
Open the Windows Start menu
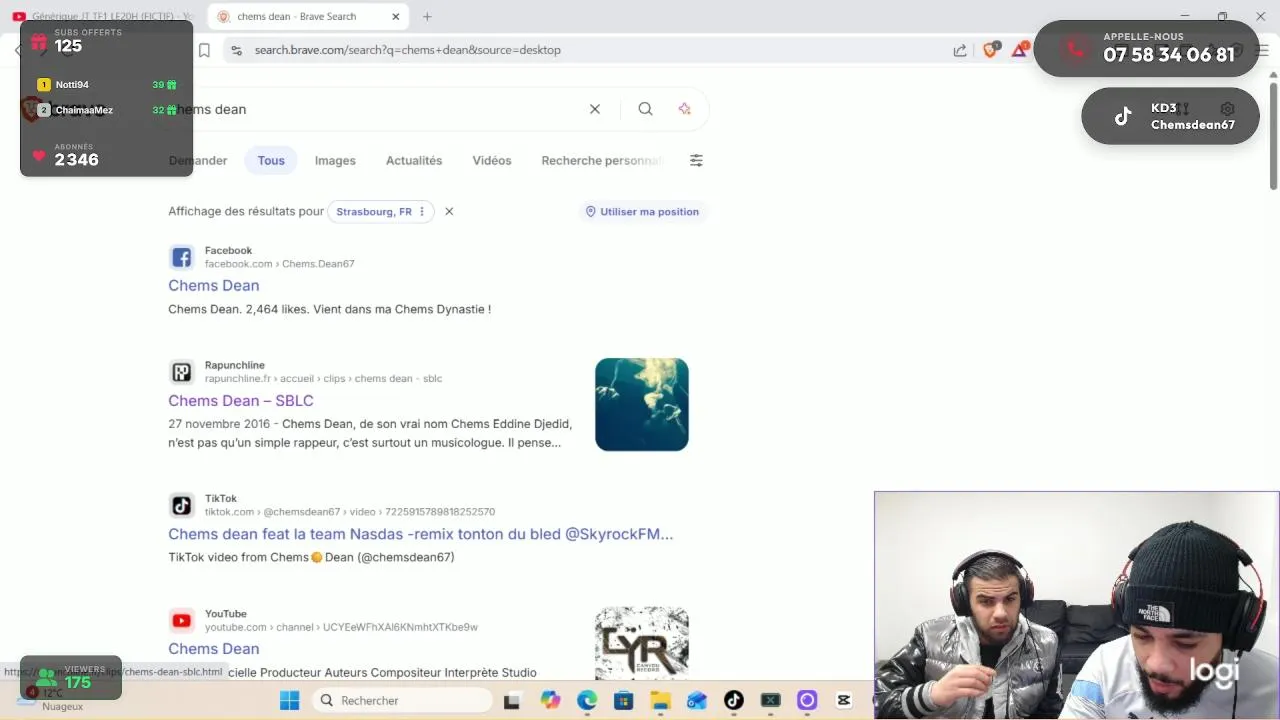tap(289, 701)
